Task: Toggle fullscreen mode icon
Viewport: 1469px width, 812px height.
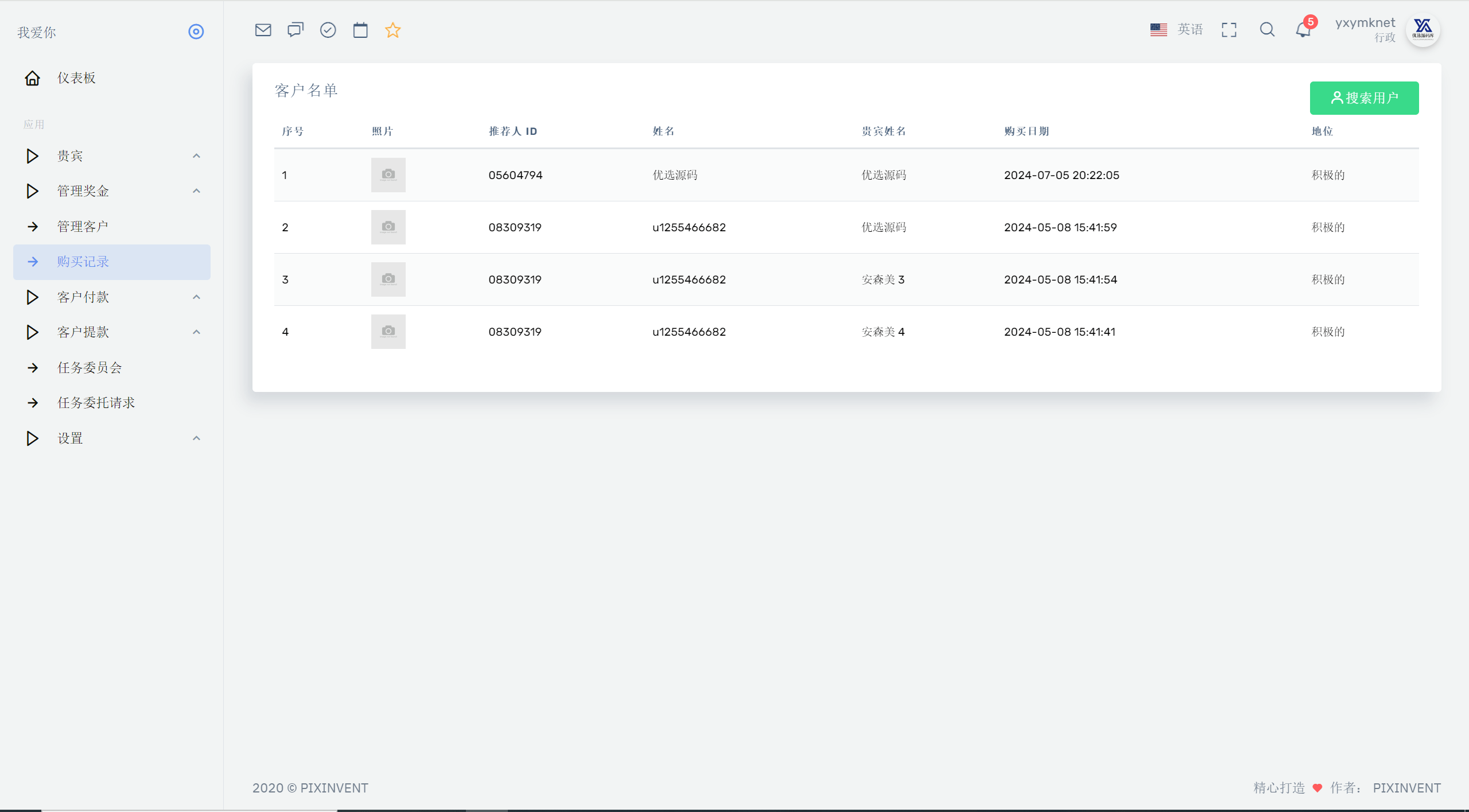Action: click(x=1229, y=30)
